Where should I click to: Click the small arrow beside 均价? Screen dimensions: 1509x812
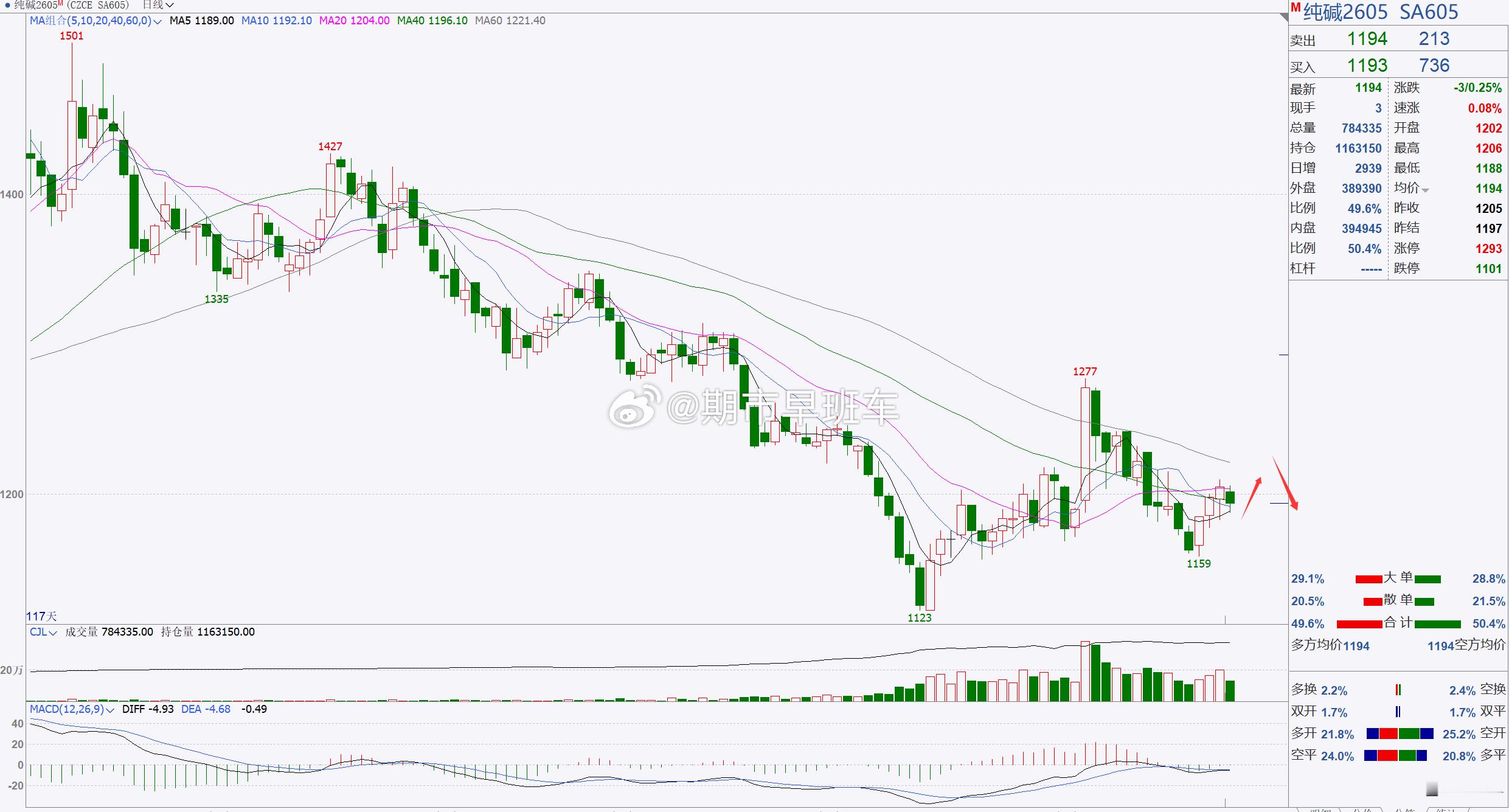1426,190
